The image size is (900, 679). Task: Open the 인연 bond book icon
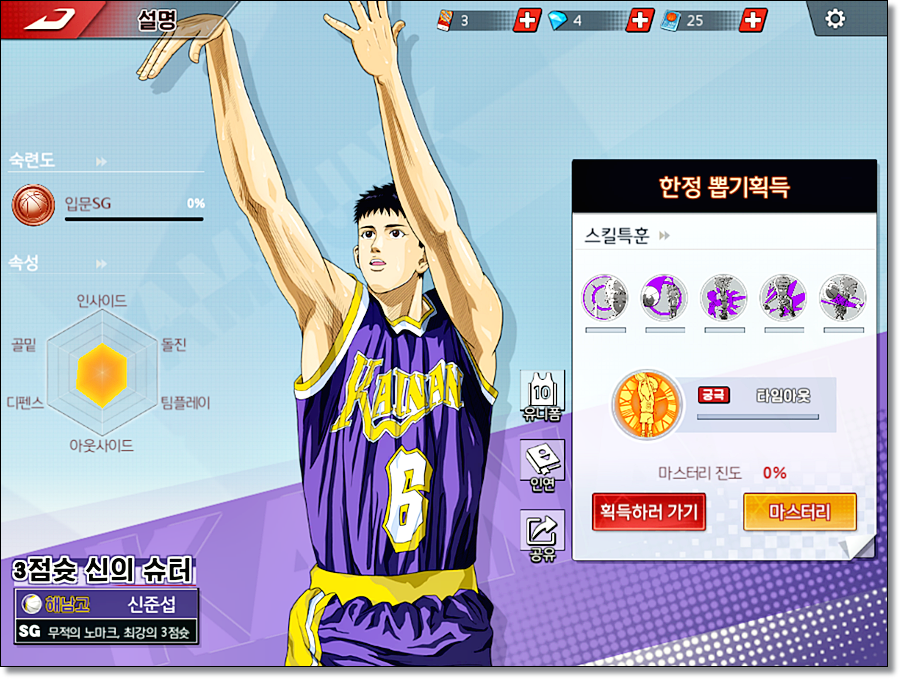pyautogui.click(x=542, y=465)
